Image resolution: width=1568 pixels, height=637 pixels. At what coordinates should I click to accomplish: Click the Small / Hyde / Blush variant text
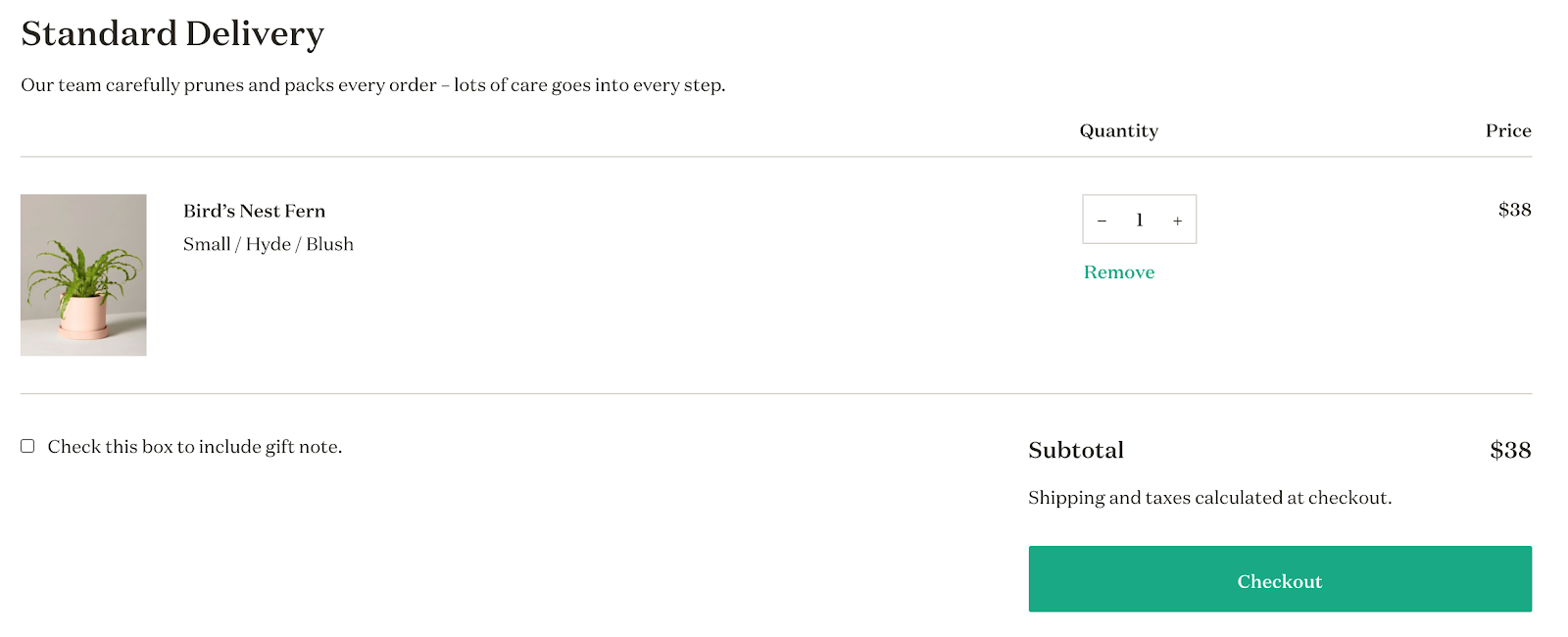(269, 244)
